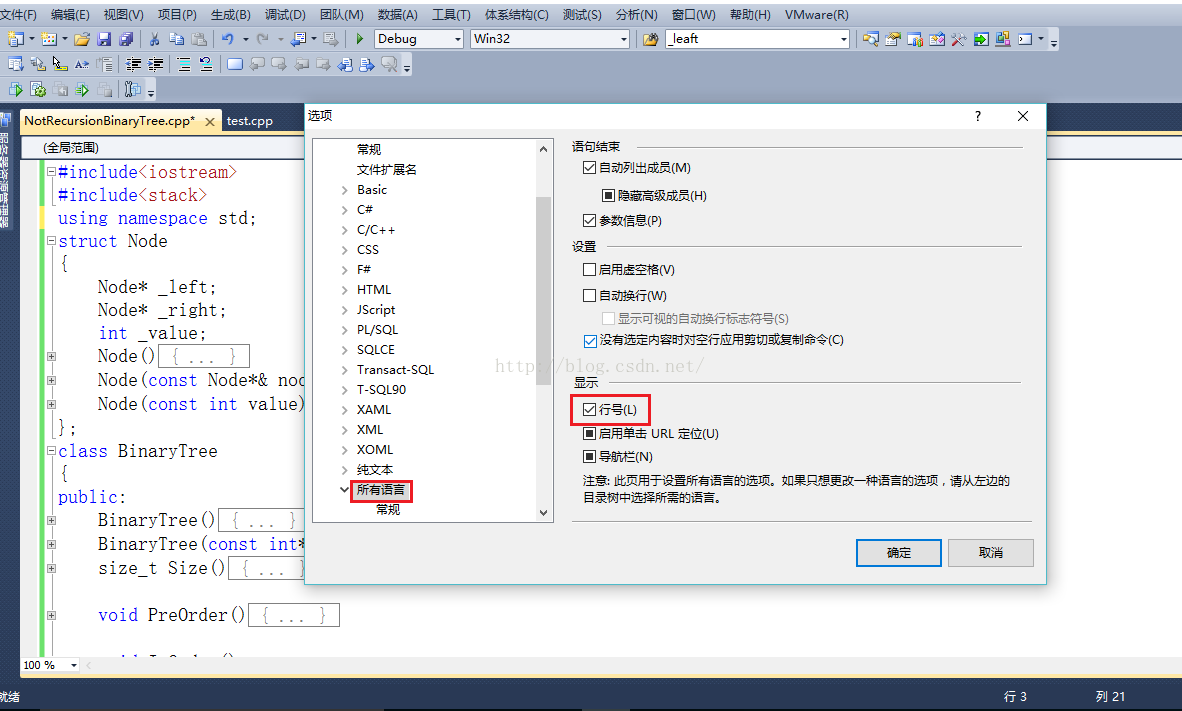Toggle 隐藏高级成员(H) checkbox
The height and width of the screenshot is (711, 1182).
coord(608,195)
